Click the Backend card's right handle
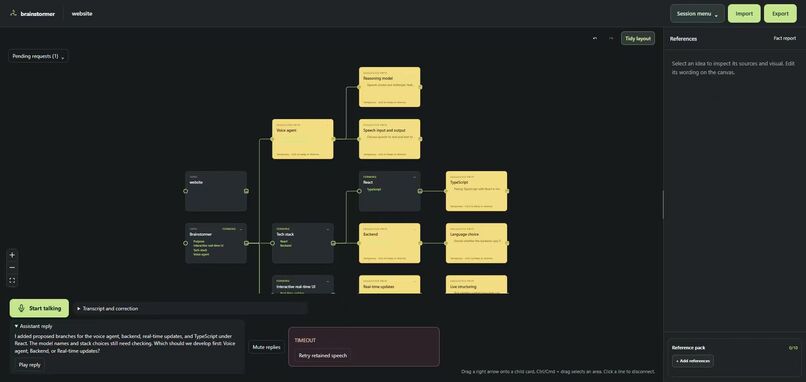806x382 pixels. click(x=420, y=243)
